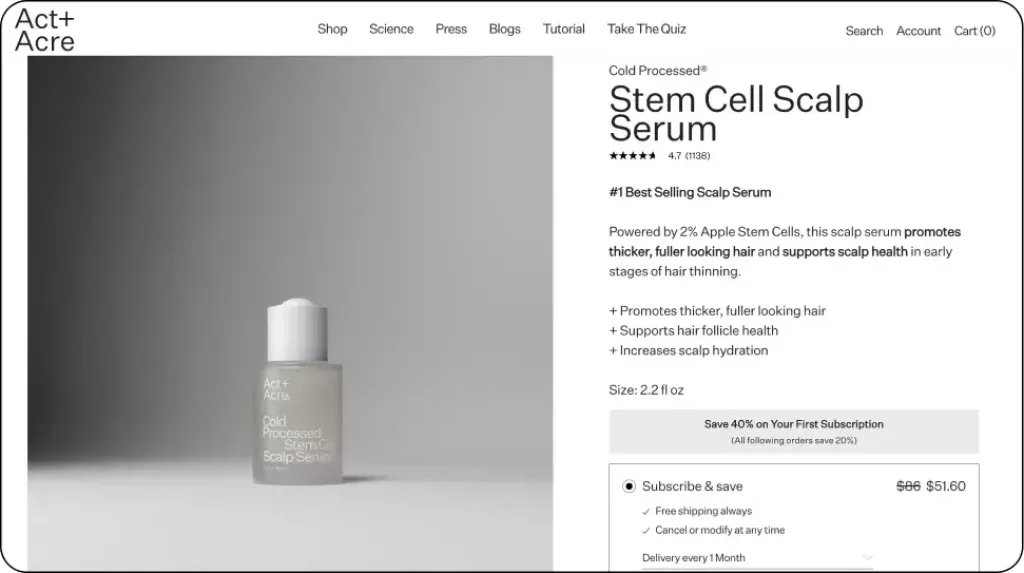This screenshot has height=573, width=1024.
Task: Go to the Science page
Action: coord(391,29)
